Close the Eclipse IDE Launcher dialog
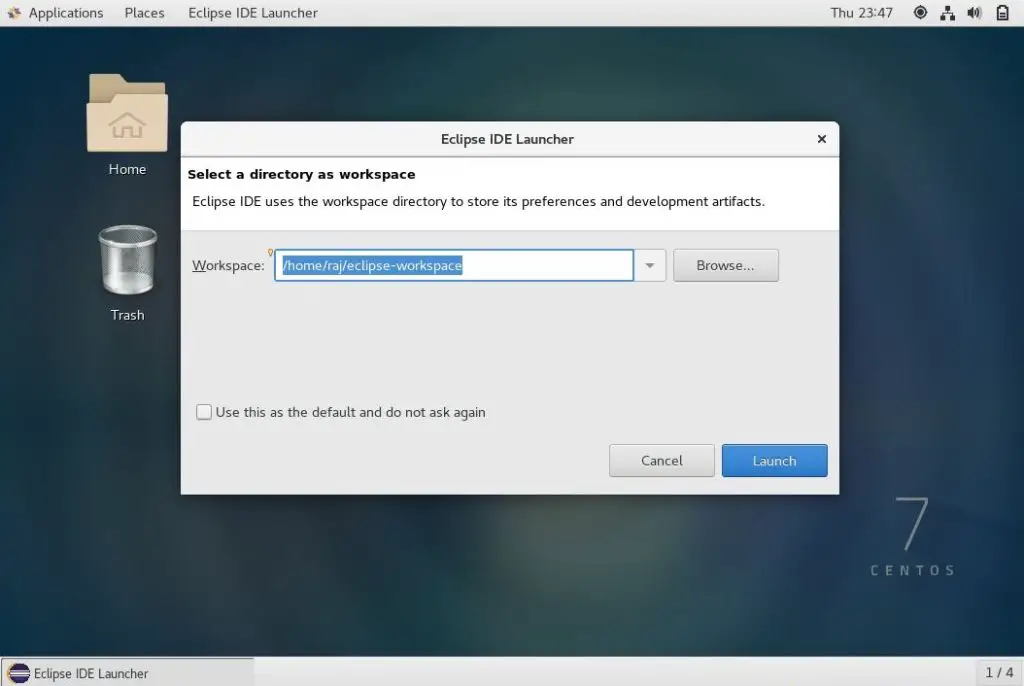 822,139
